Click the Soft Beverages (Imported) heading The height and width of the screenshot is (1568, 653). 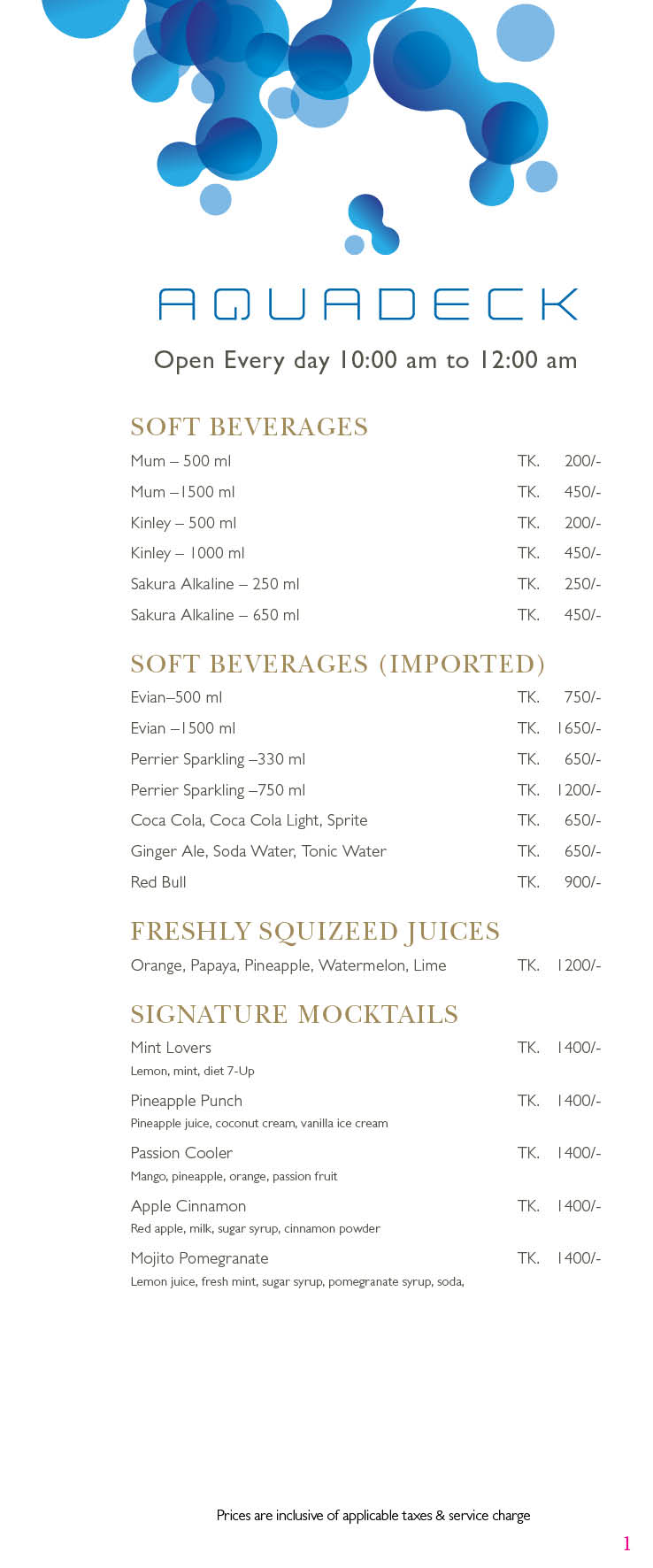tap(337, 664)
